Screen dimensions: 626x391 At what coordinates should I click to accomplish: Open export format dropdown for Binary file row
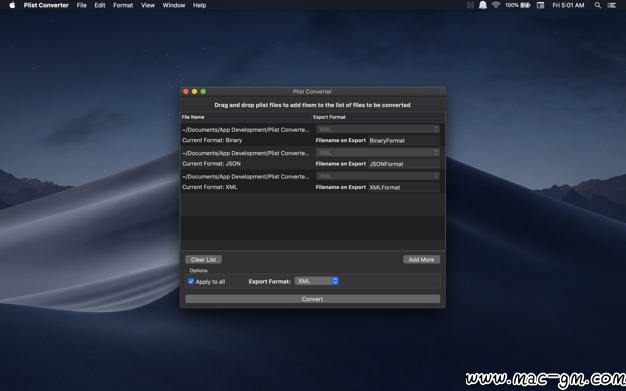coord(378,129)
